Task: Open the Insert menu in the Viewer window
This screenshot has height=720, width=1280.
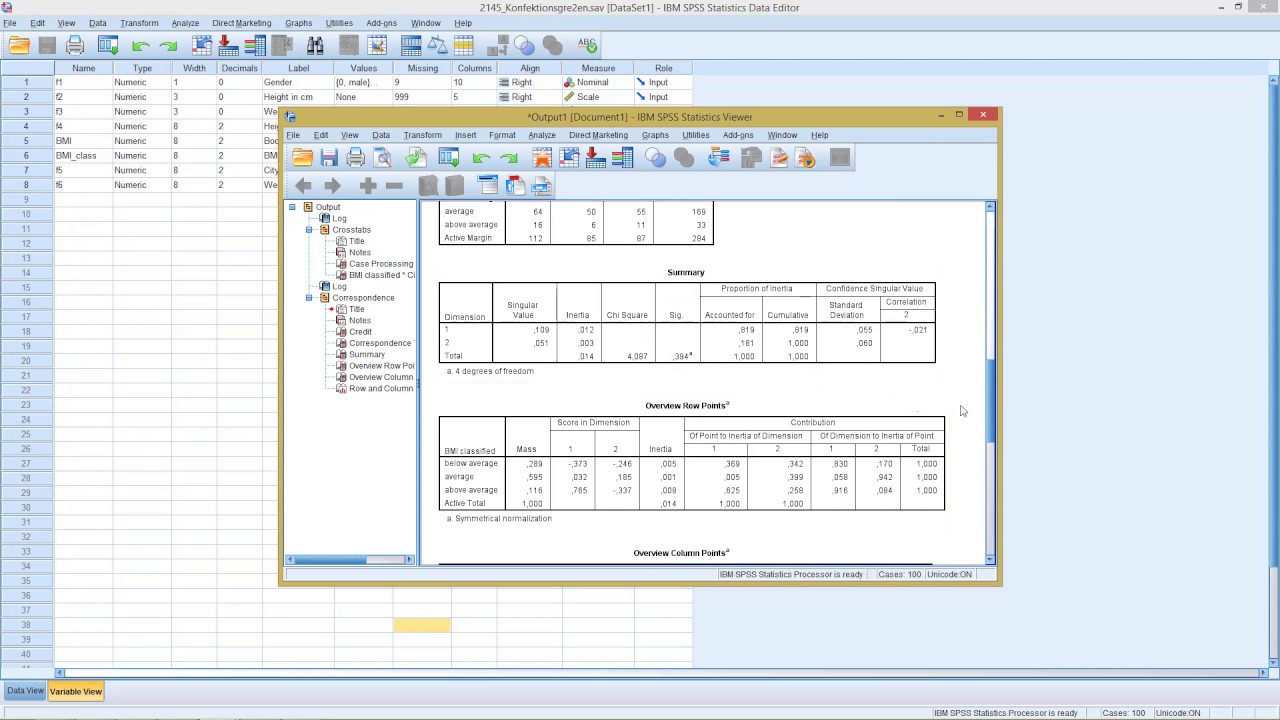Action: [465, 135]
